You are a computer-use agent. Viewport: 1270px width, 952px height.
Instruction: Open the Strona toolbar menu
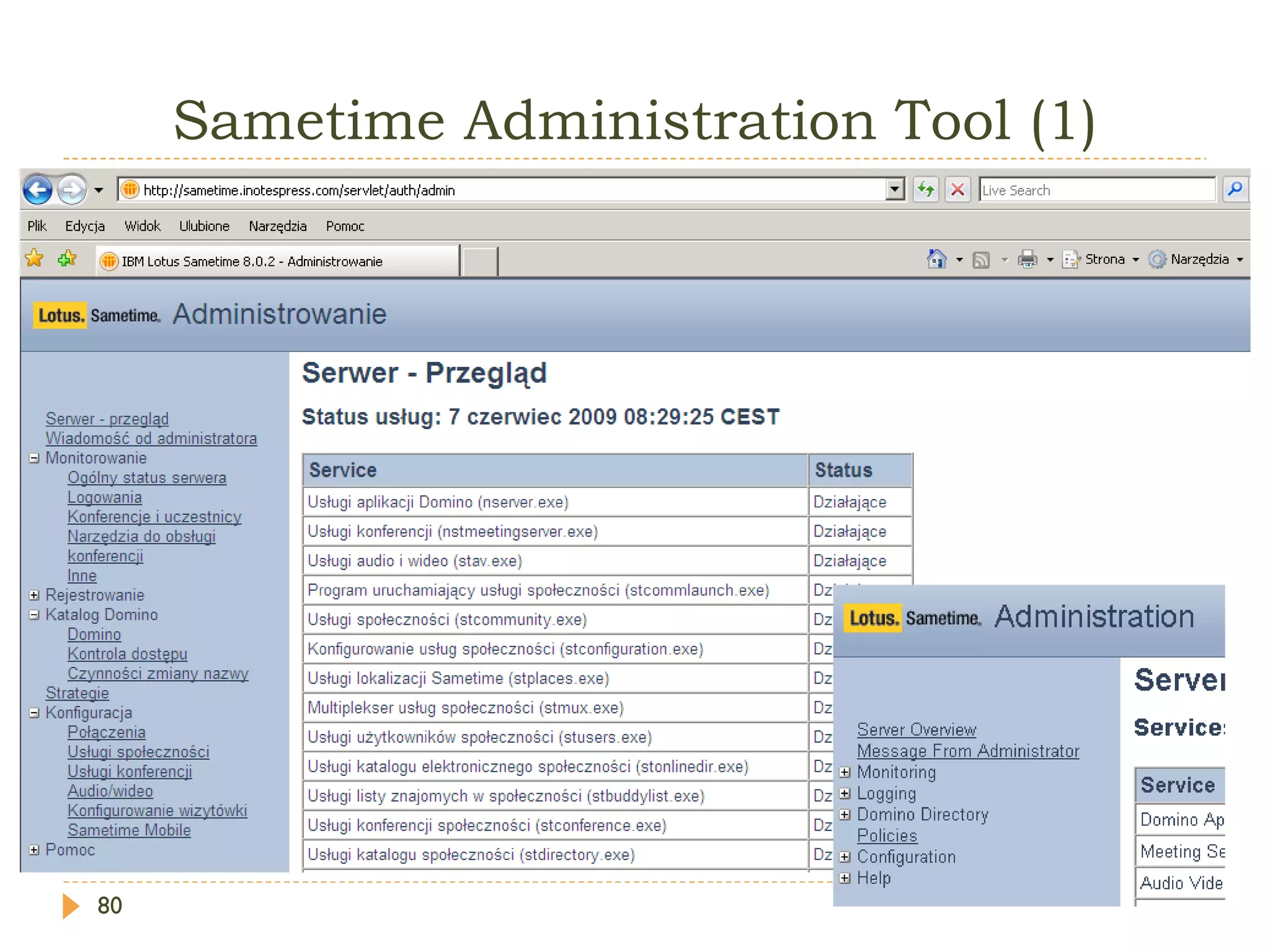(x=1101, y=259)
